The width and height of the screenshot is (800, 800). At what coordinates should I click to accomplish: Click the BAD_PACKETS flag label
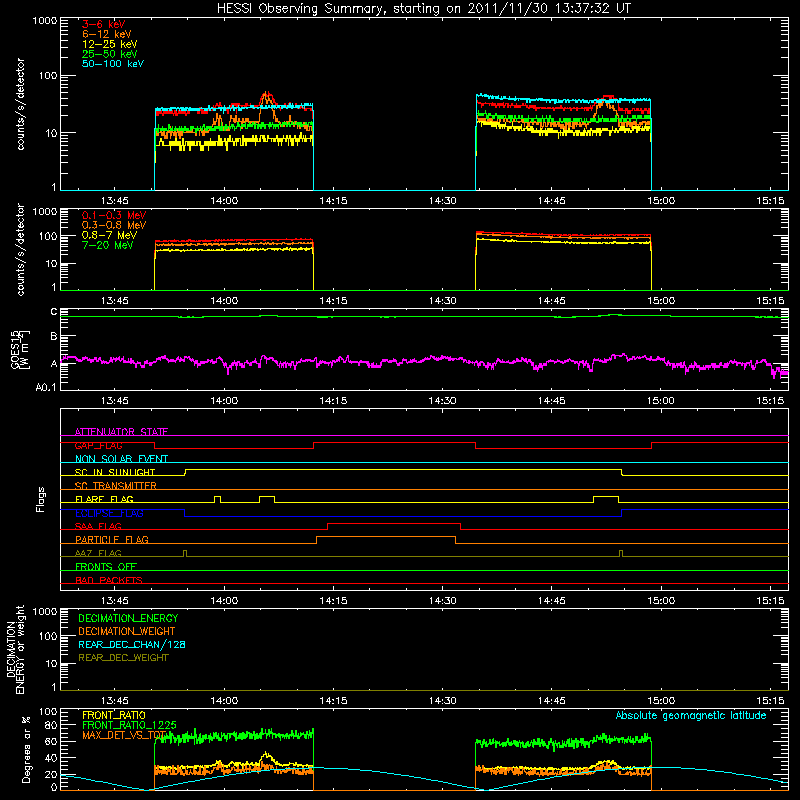(x=109, y=580)
